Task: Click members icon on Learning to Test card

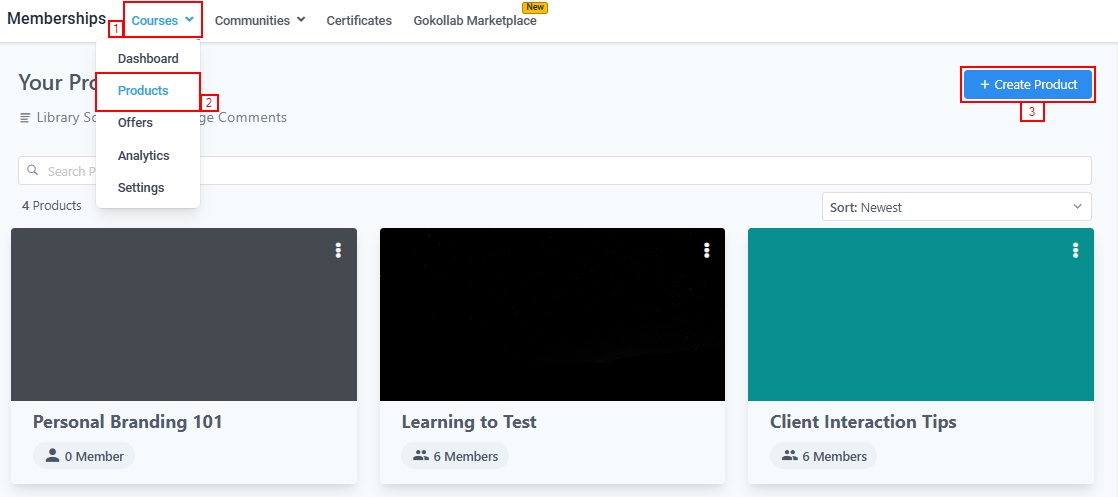Action: pos(420,456)
